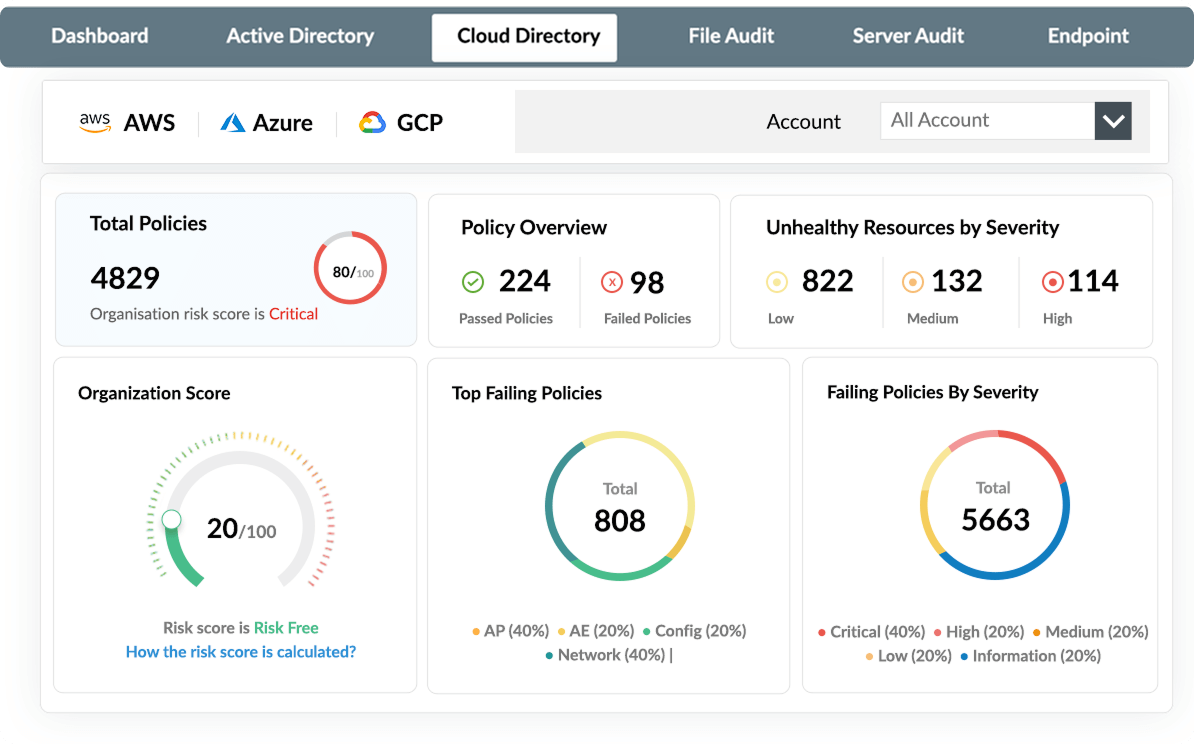The height and width of the screenshot is (744, 1194).
Task: Click the Account selector chevron arrow
Action: 1113,120
